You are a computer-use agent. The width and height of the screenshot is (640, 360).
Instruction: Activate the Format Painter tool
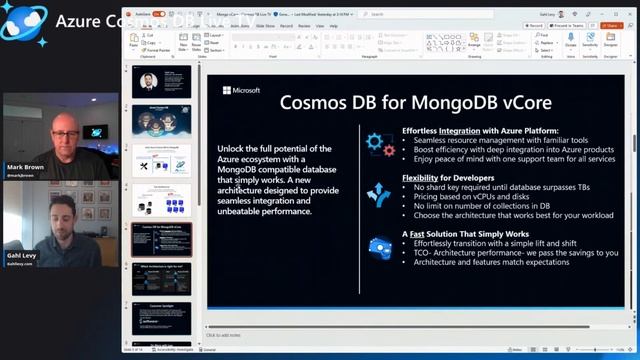coord(156,50)
